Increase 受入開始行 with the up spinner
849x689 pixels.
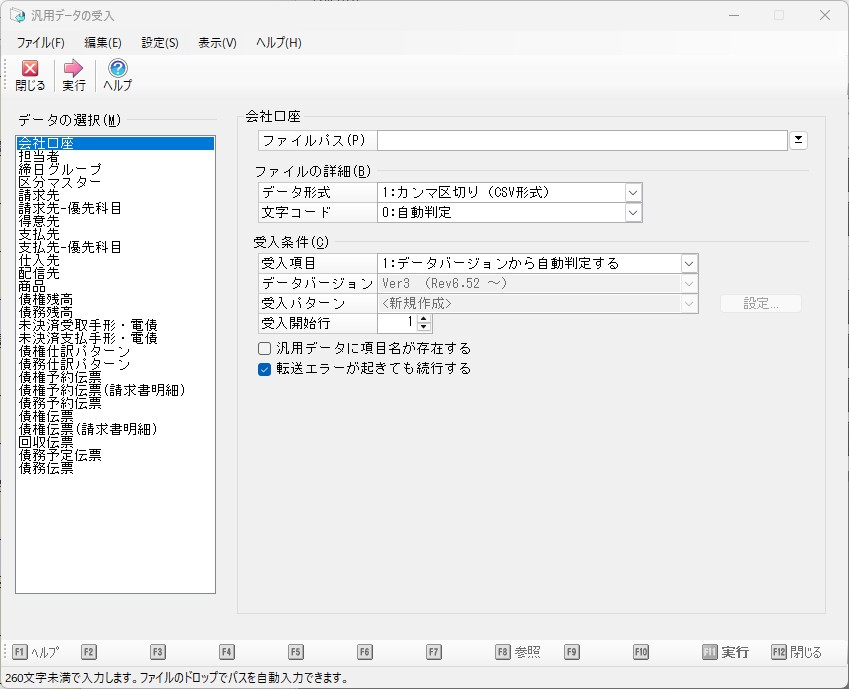(x=424, y=319)
